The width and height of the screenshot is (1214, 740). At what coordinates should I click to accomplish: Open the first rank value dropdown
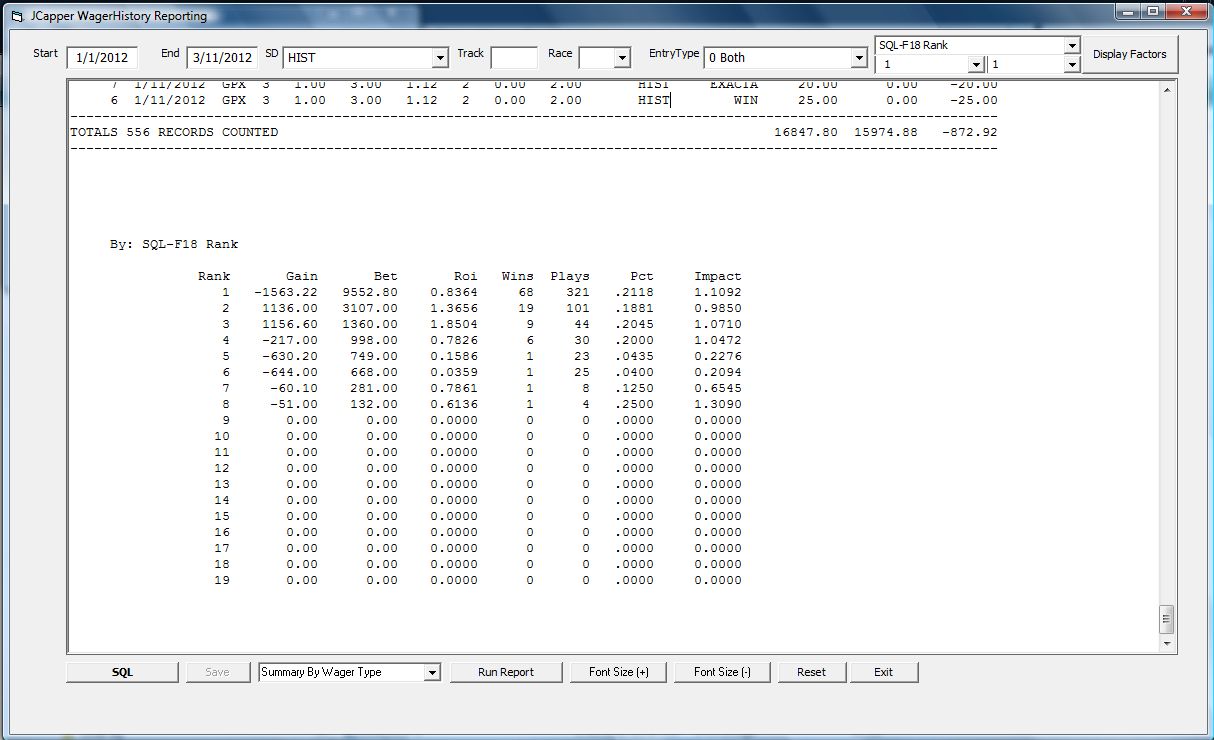(975, 65)
